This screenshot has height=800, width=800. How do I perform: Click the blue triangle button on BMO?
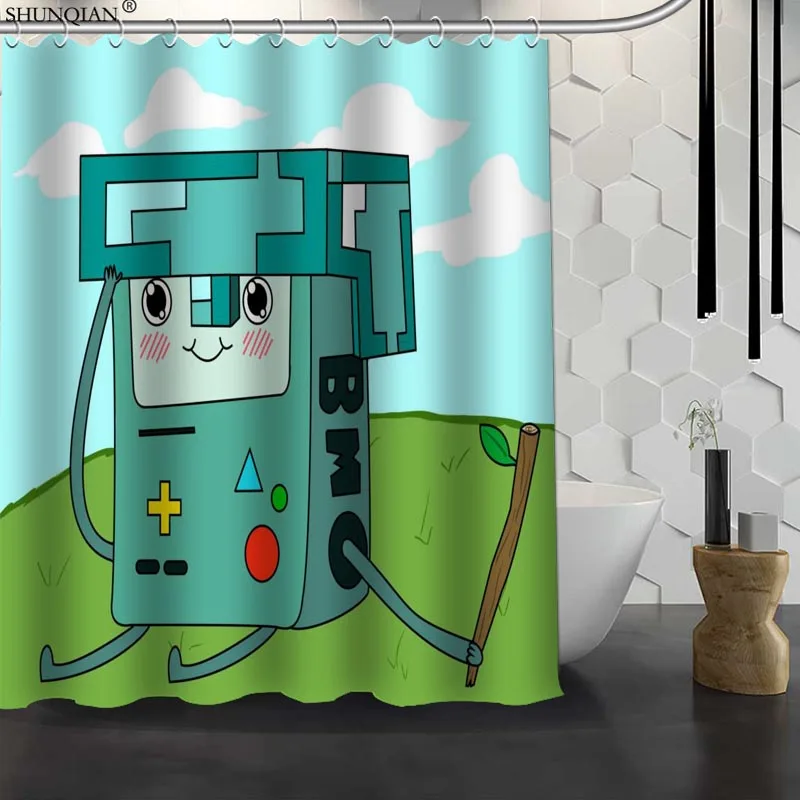tap(248, 470)
